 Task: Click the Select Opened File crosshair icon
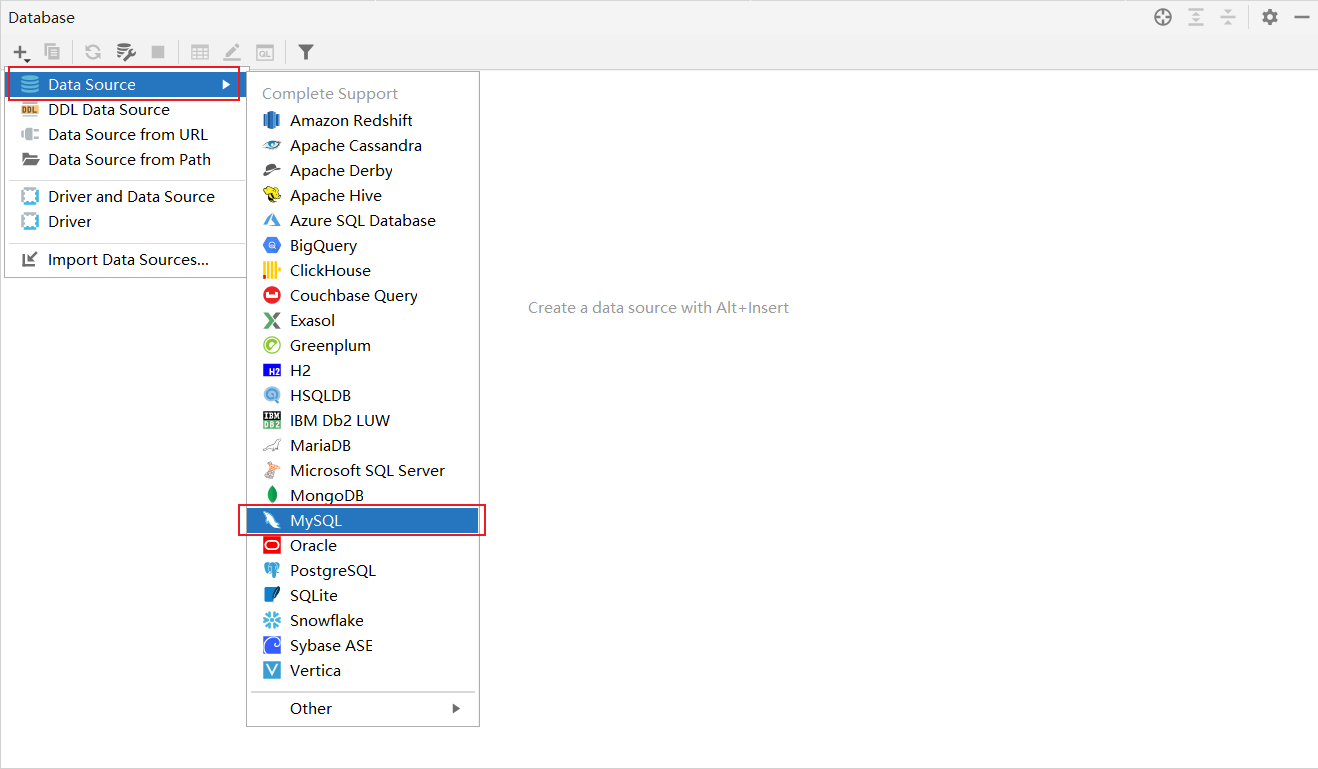1162,17
